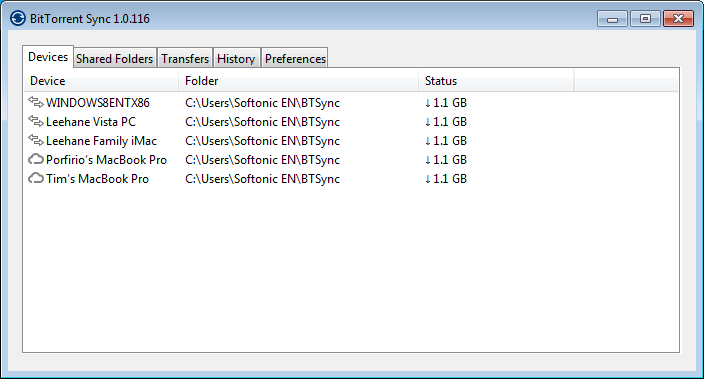
Task: Open the Preferences tab
Action: click(x=295, y=58)
